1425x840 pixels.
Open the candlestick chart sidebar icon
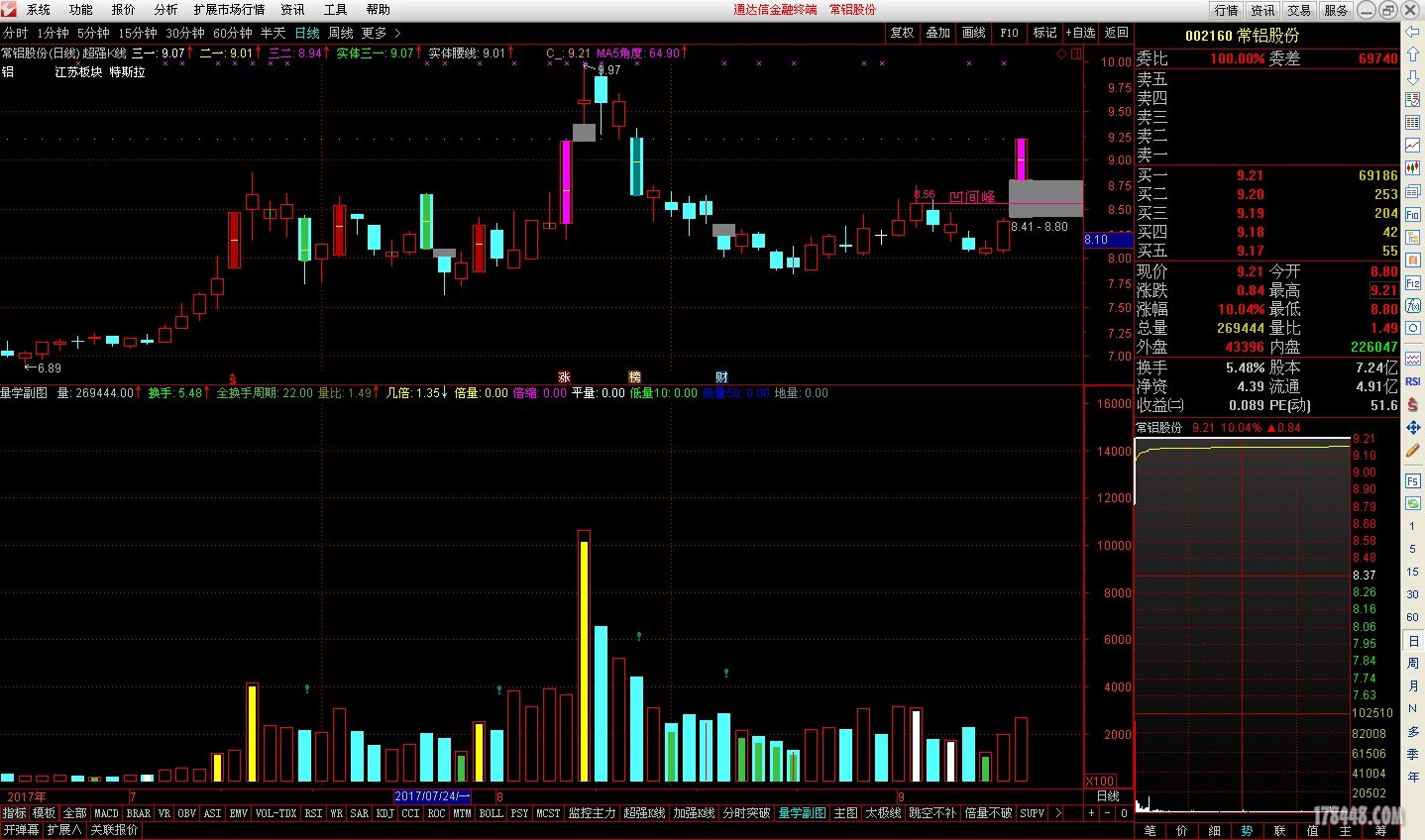(1413, 168)
